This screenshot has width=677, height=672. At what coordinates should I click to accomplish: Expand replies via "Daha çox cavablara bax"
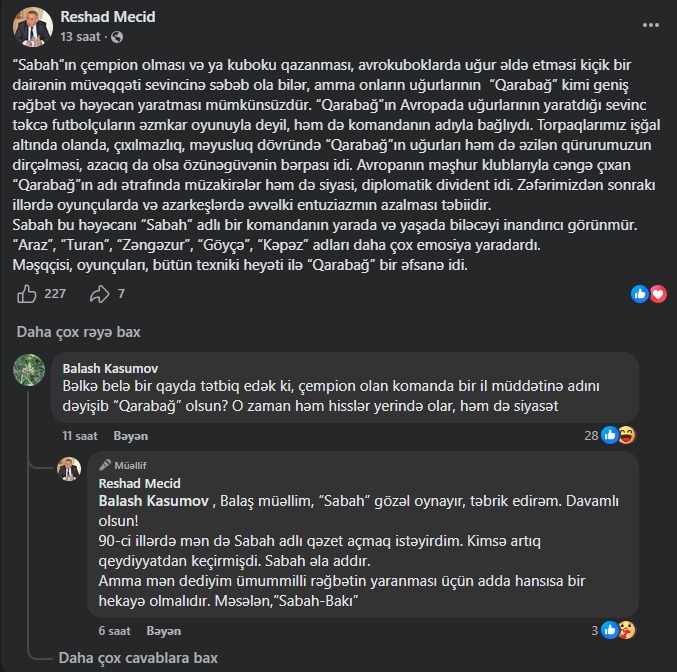point(138,657)
